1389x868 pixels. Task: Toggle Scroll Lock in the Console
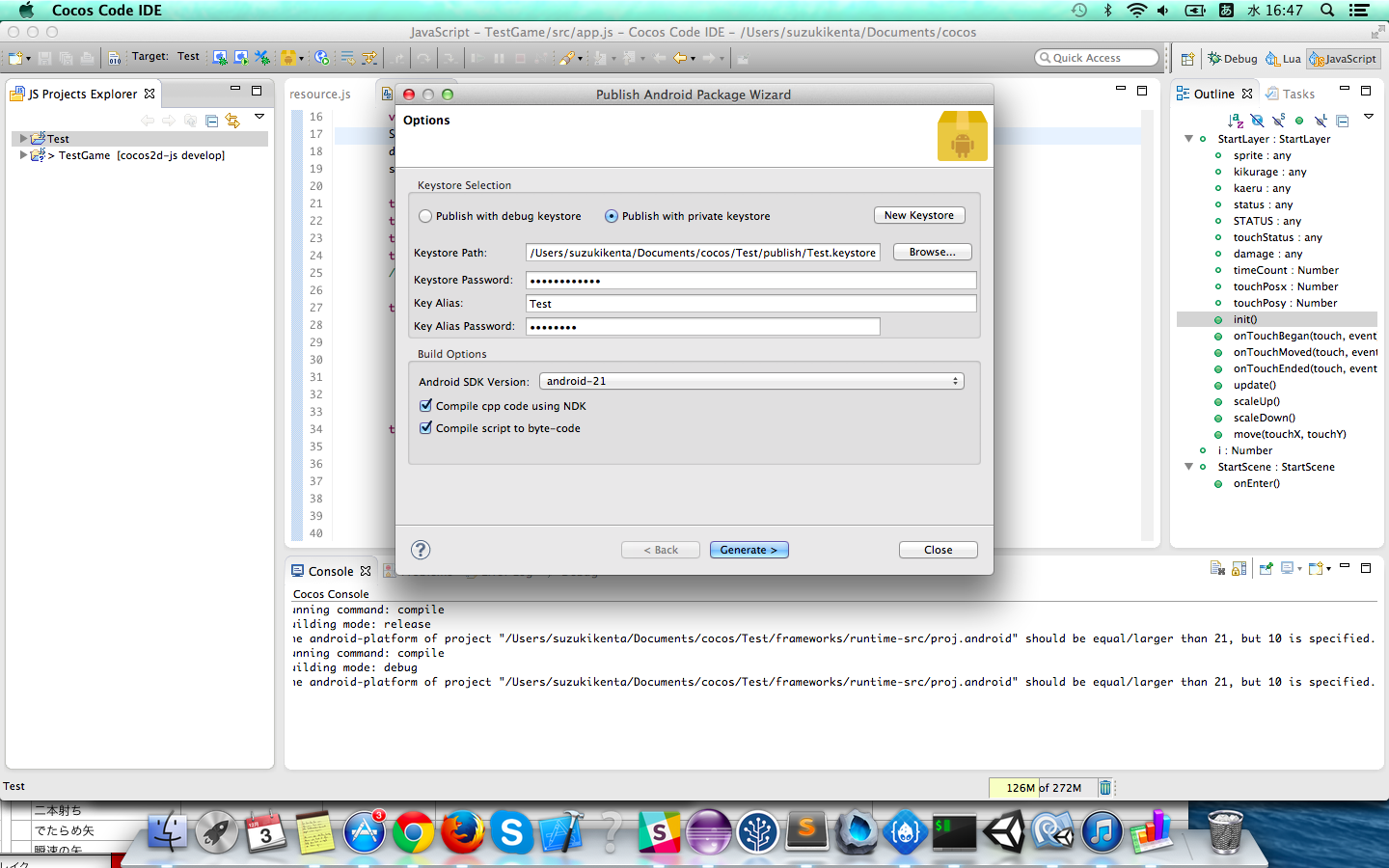[1239, 568]
